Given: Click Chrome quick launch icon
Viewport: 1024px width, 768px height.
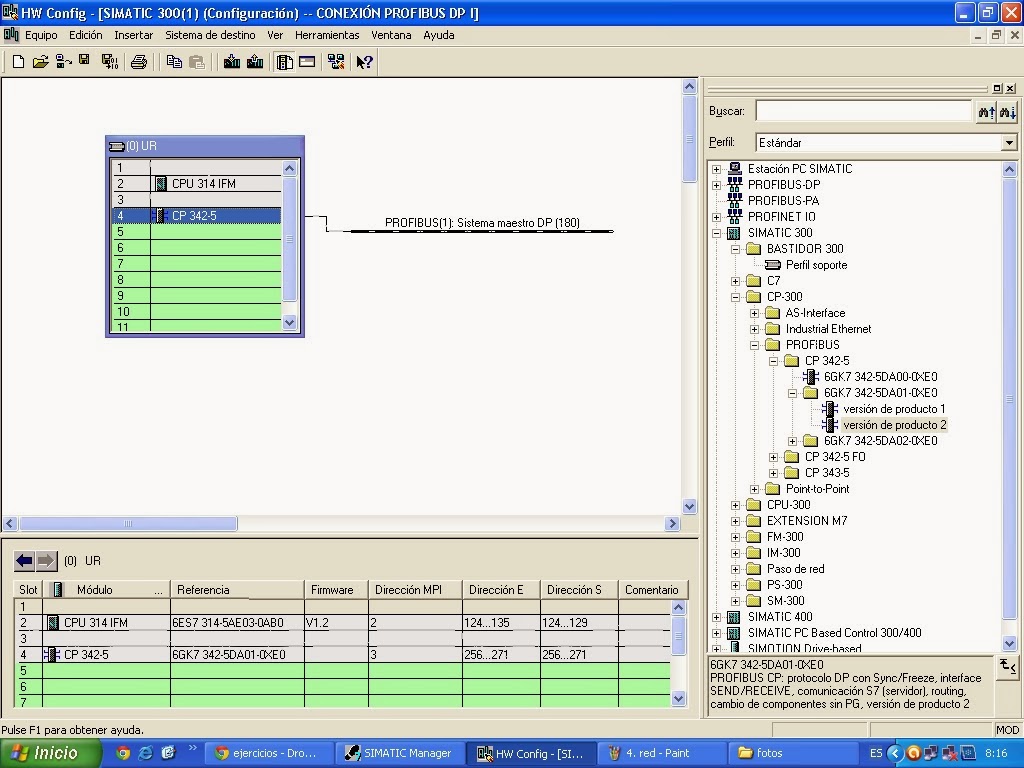Looking at the screenshot, I should [123, 753].
